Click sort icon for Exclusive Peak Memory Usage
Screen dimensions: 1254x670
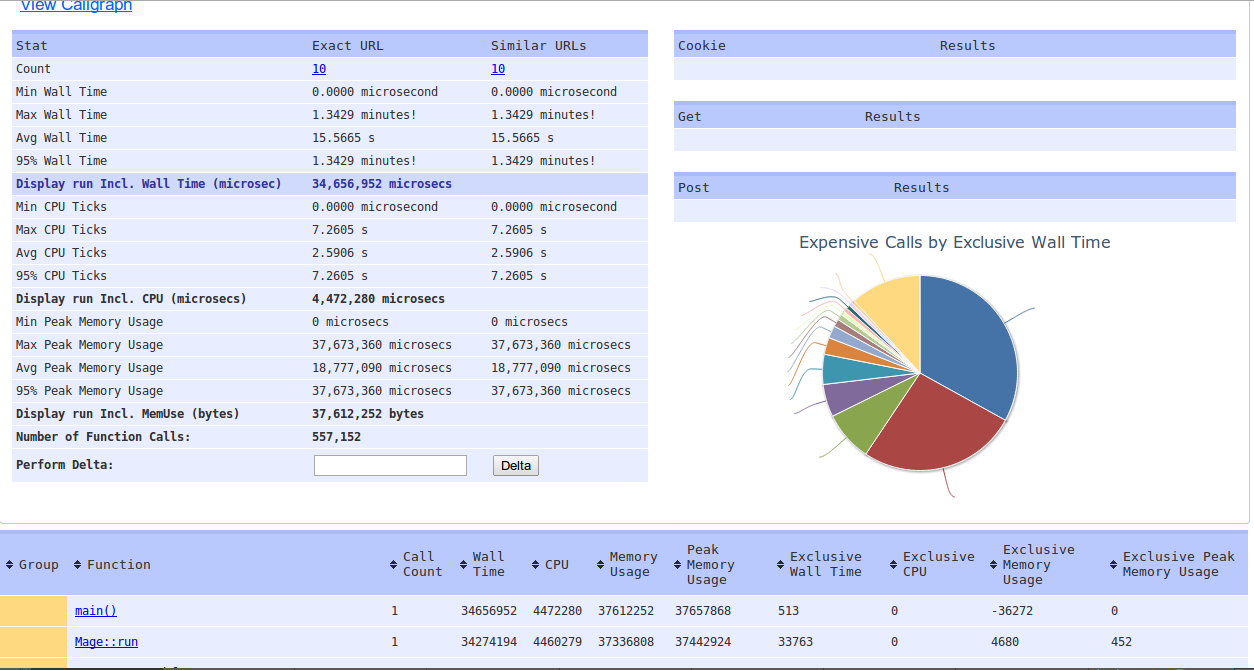point(1114,565)
